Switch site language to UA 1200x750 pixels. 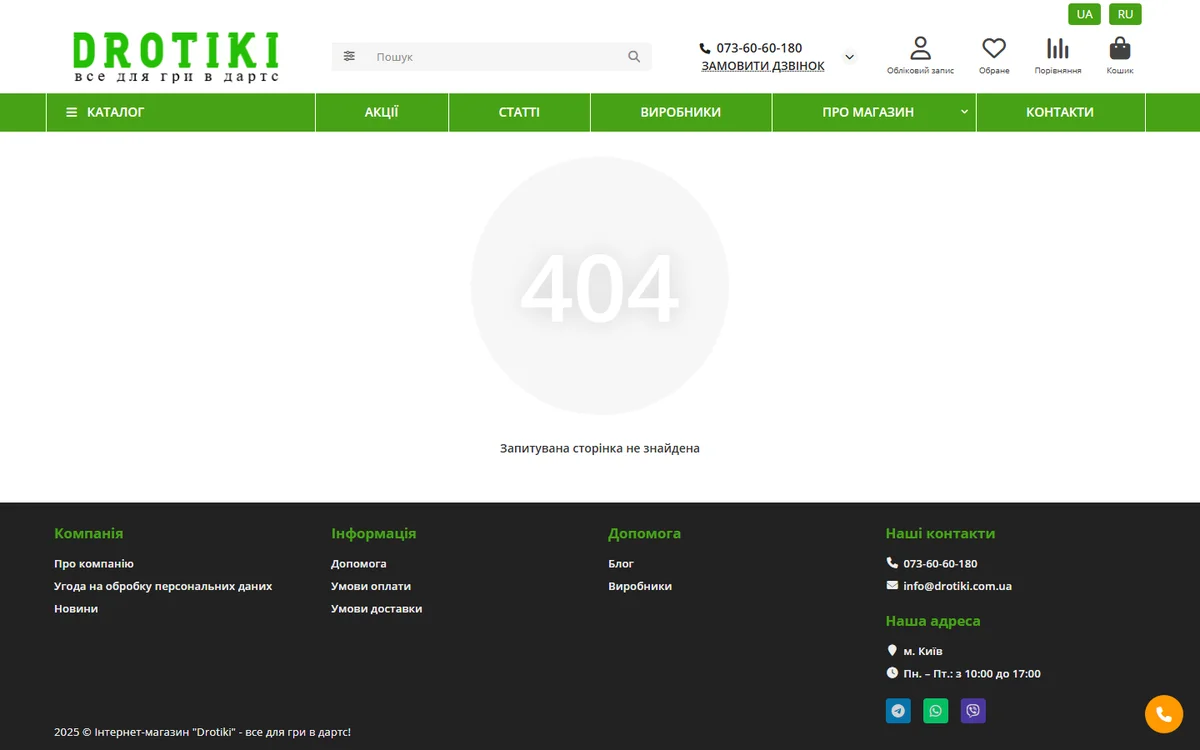click(1085, 14)
